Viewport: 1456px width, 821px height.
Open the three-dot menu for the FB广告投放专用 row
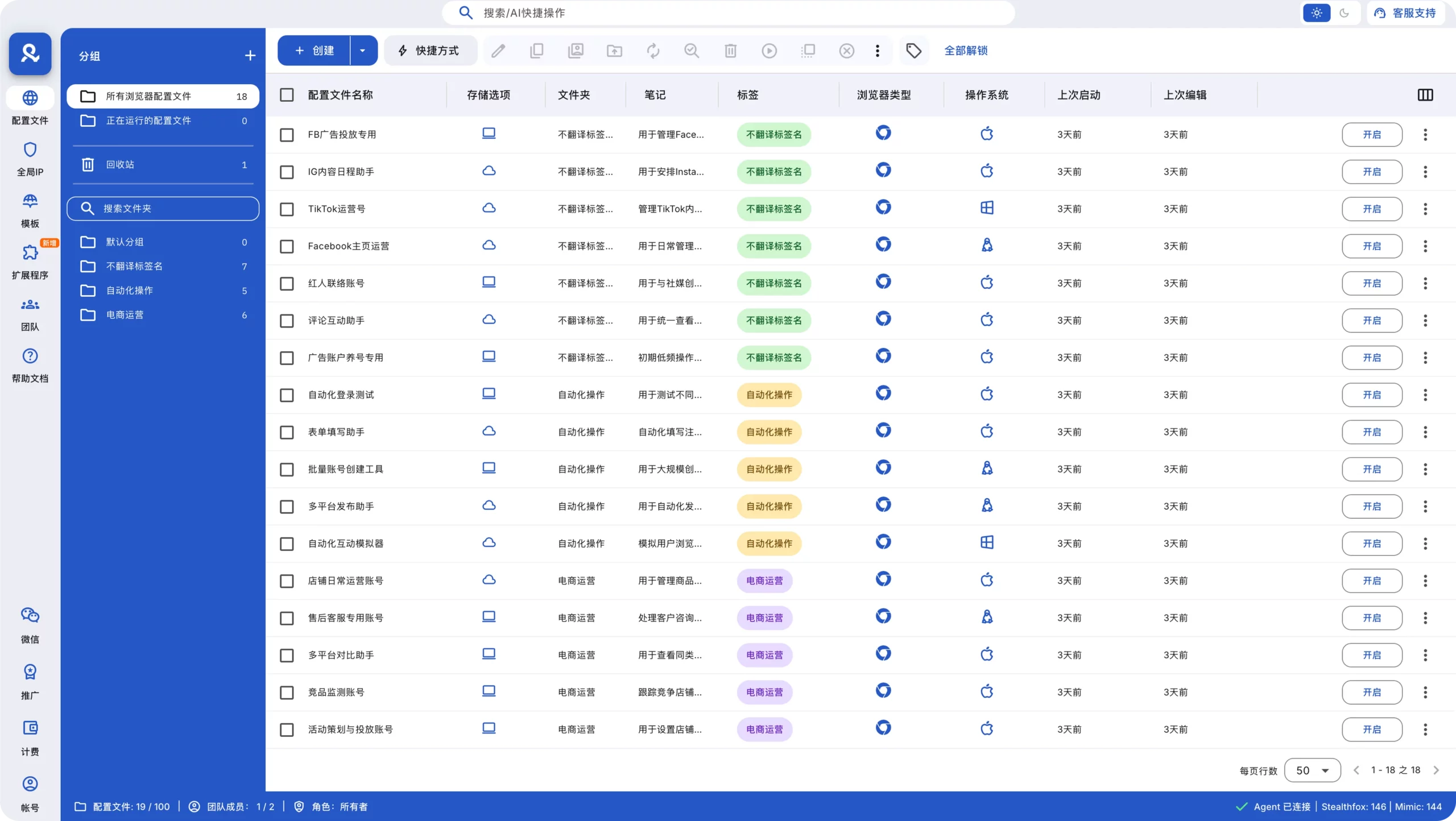pos(1425,135)
